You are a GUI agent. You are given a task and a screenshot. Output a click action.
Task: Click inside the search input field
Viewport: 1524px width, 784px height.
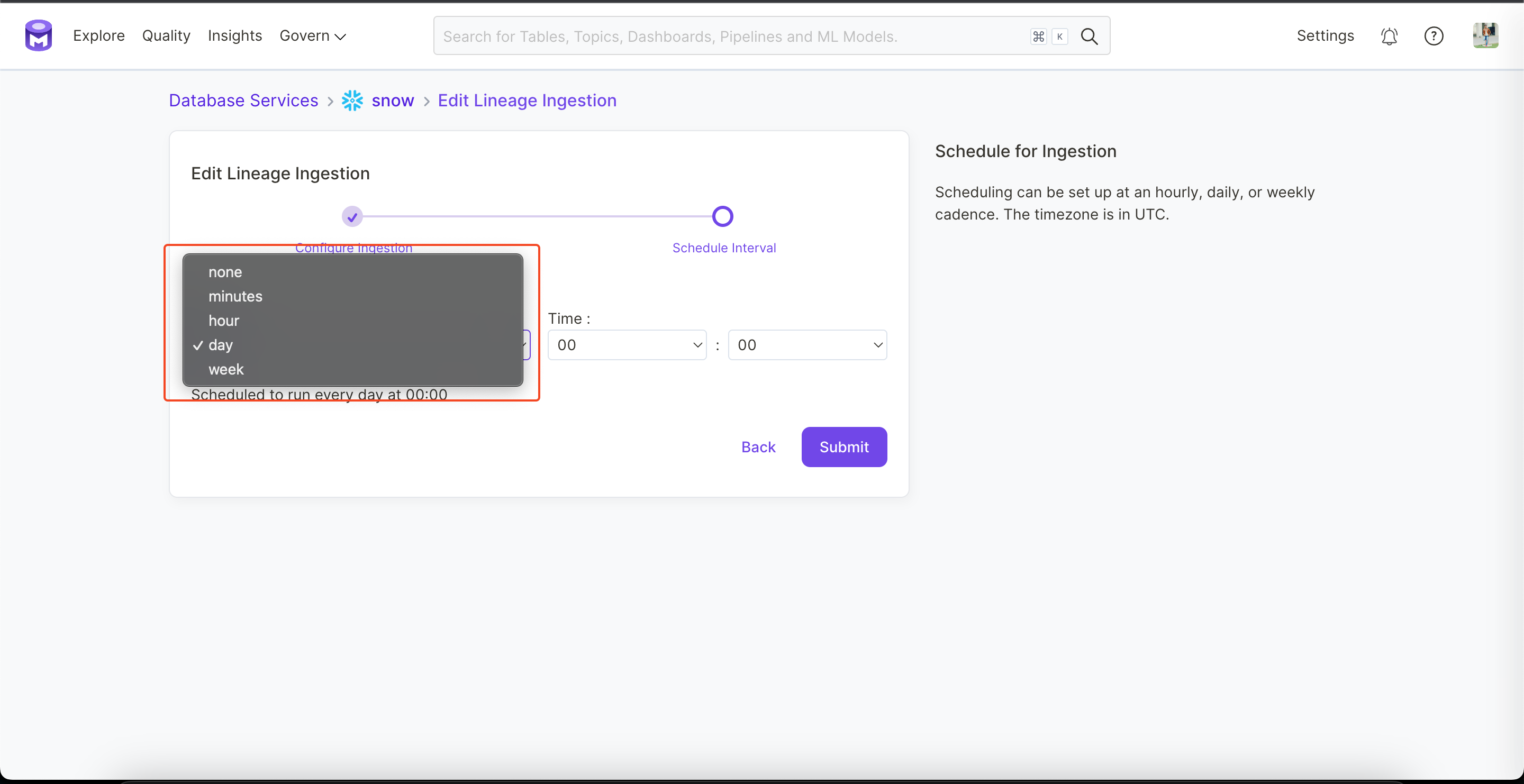pos(710,36)
